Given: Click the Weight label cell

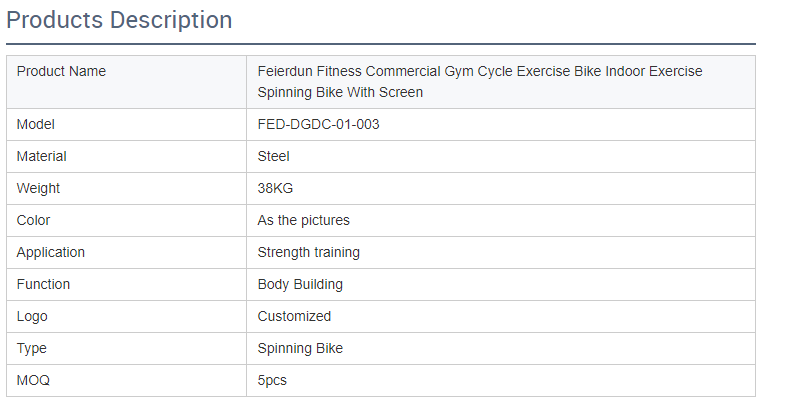Looking at the screenshot, I should click(38, 189).
